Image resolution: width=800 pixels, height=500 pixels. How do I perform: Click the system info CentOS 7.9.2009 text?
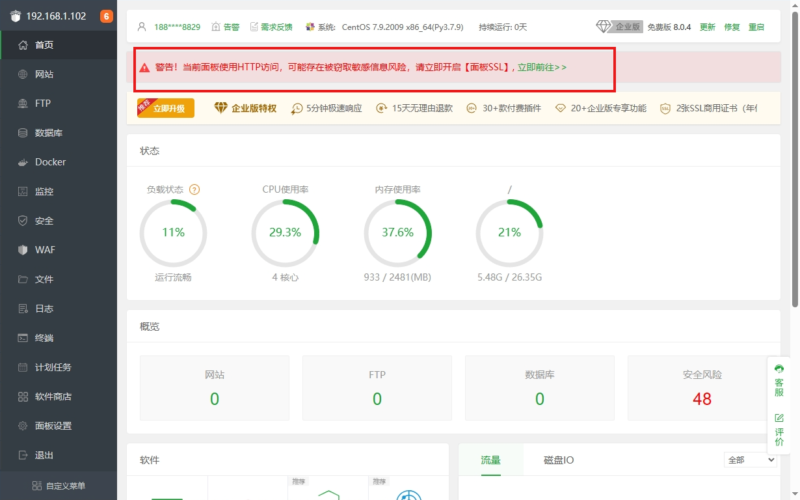click(x=403, y=27)
